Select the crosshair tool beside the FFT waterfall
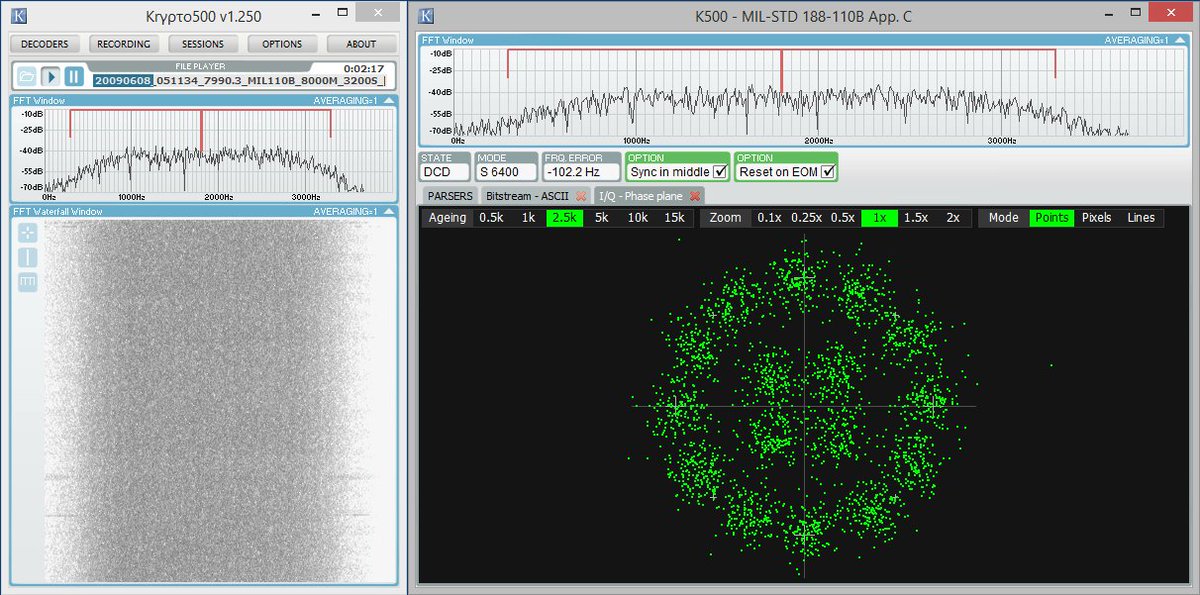 [27, 233]
